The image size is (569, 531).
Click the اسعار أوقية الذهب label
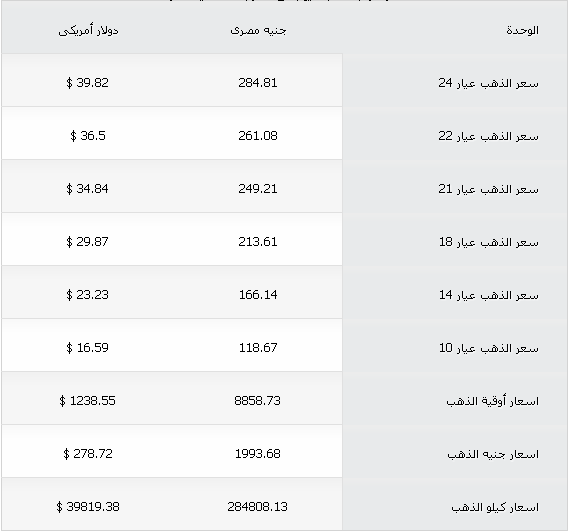click(x=492, y=401)
